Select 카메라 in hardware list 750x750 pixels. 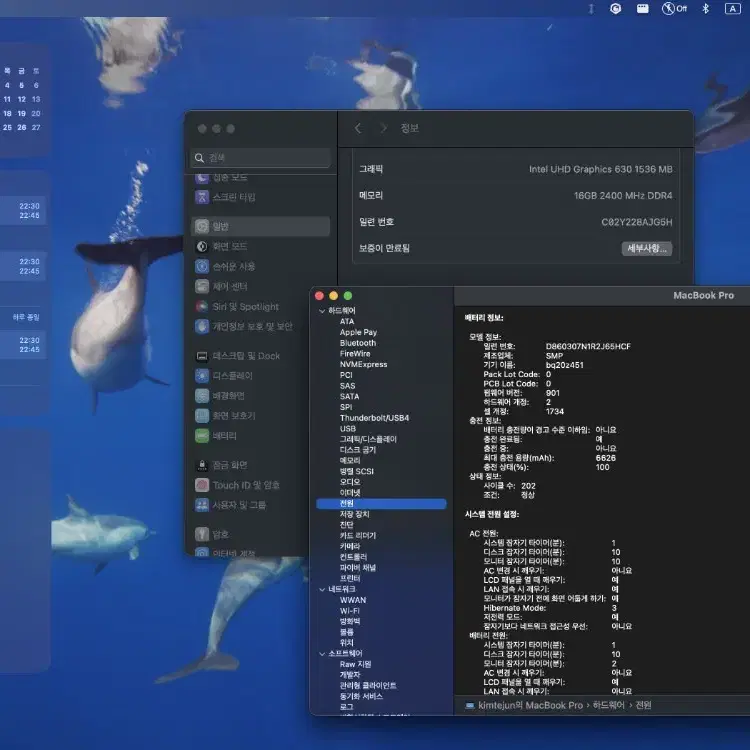(x=350, y=546)
